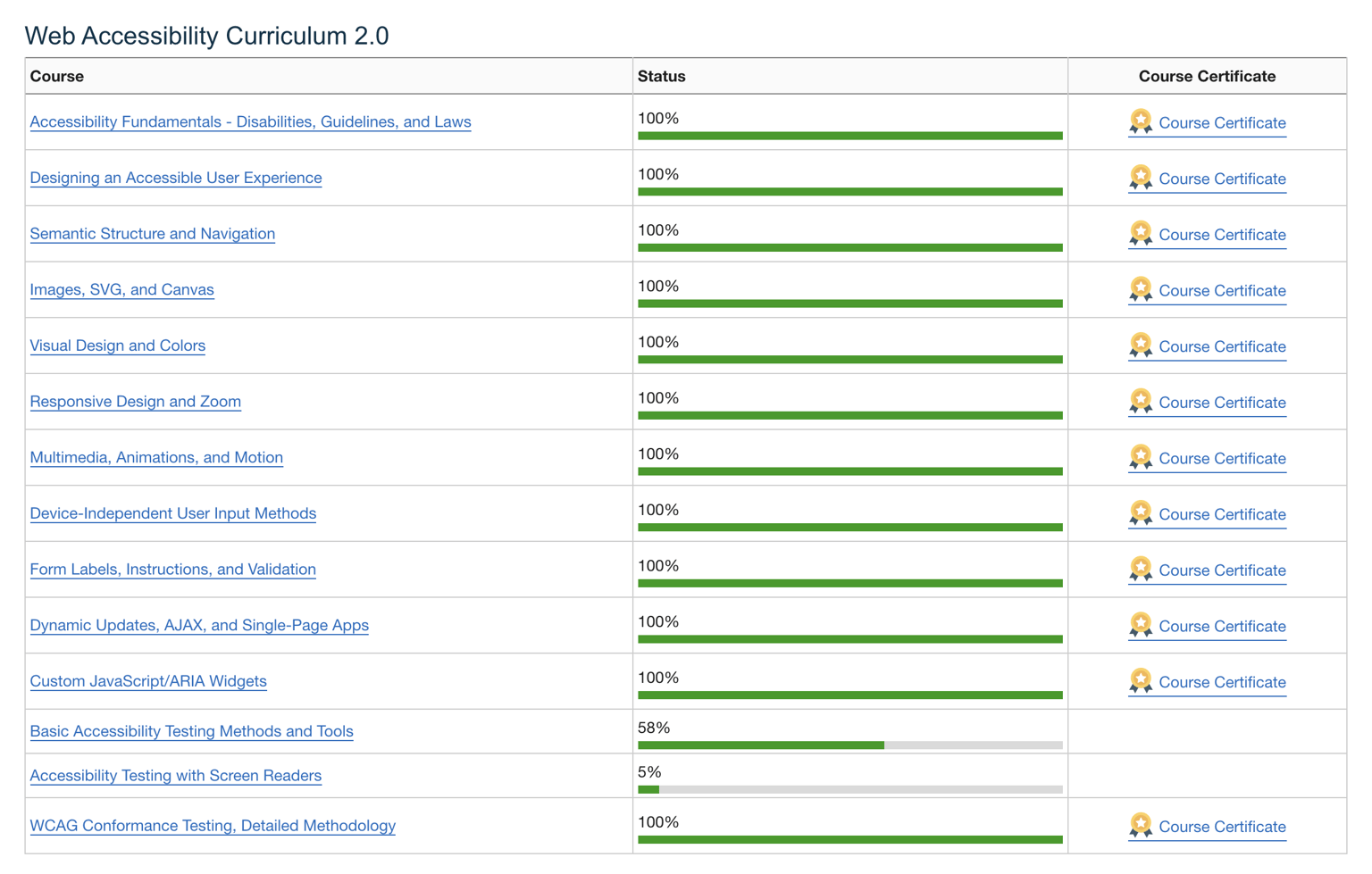Open Designing an Accessible User Experience course
Image resolution: width=1372 pixels, height=874 pixels.
click(x=176, y=178)
